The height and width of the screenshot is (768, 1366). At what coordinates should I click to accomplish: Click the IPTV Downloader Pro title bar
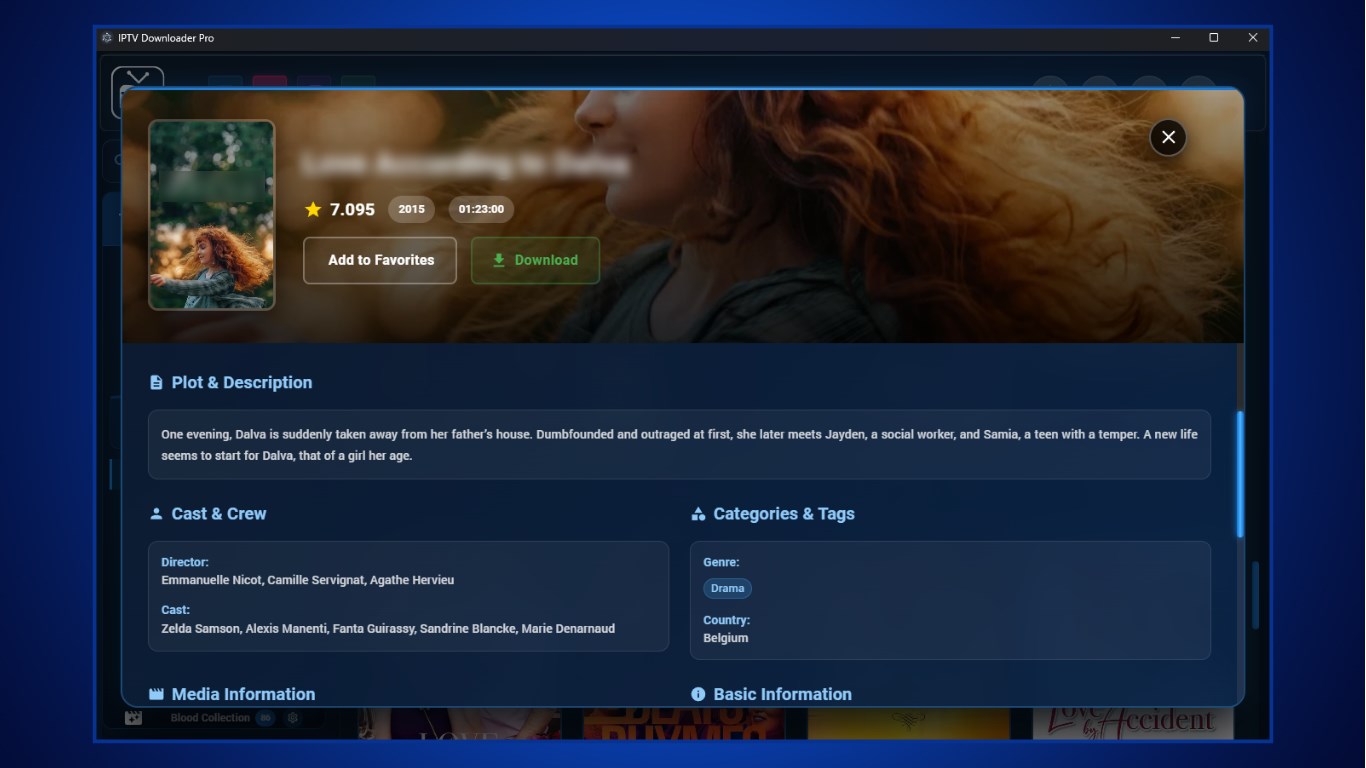[x=600, y=37]
